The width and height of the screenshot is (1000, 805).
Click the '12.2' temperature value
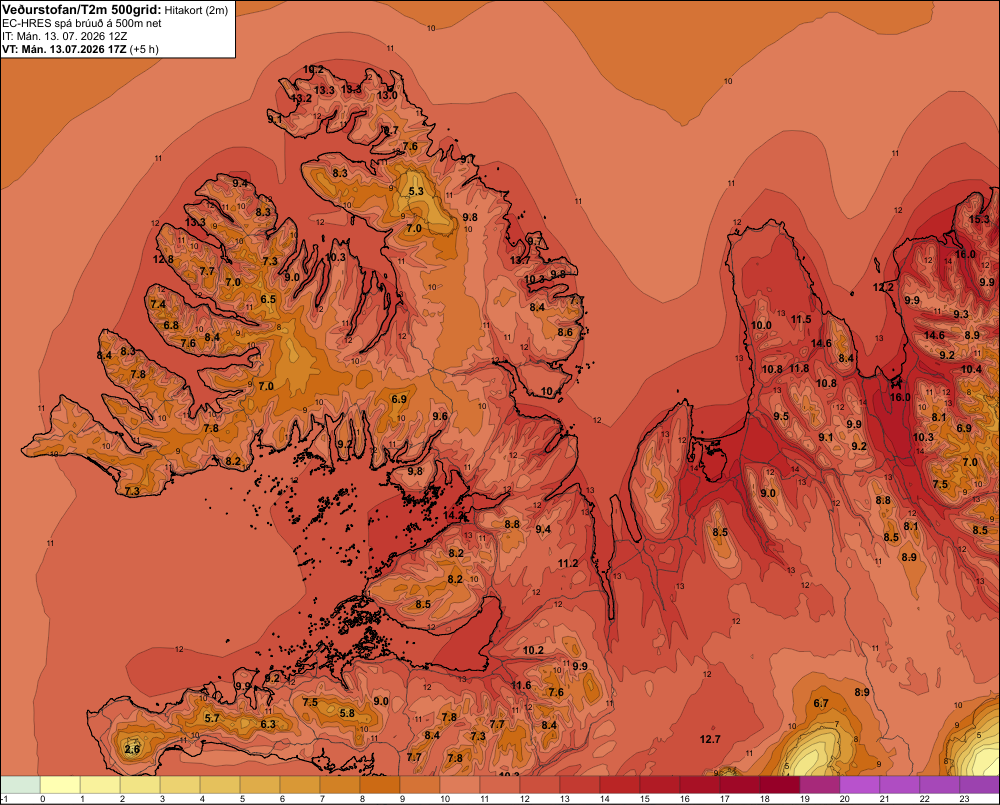click(883, 287)
